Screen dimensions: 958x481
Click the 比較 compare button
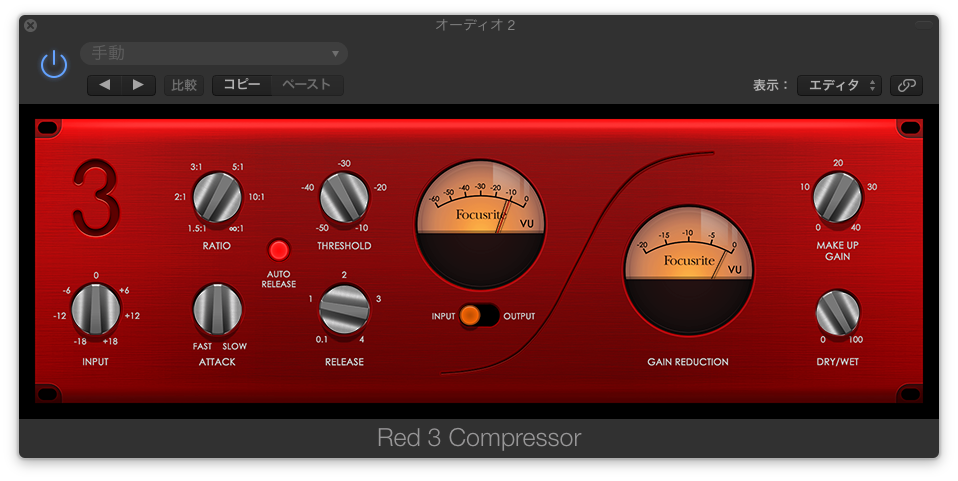(x=184, y=85)
